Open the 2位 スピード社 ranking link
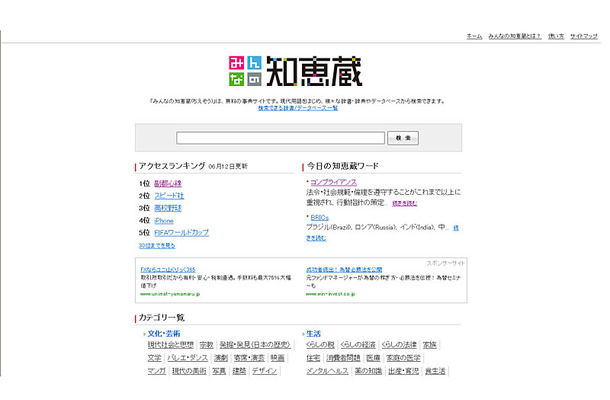The image size is (610, 400). [169, 196]
